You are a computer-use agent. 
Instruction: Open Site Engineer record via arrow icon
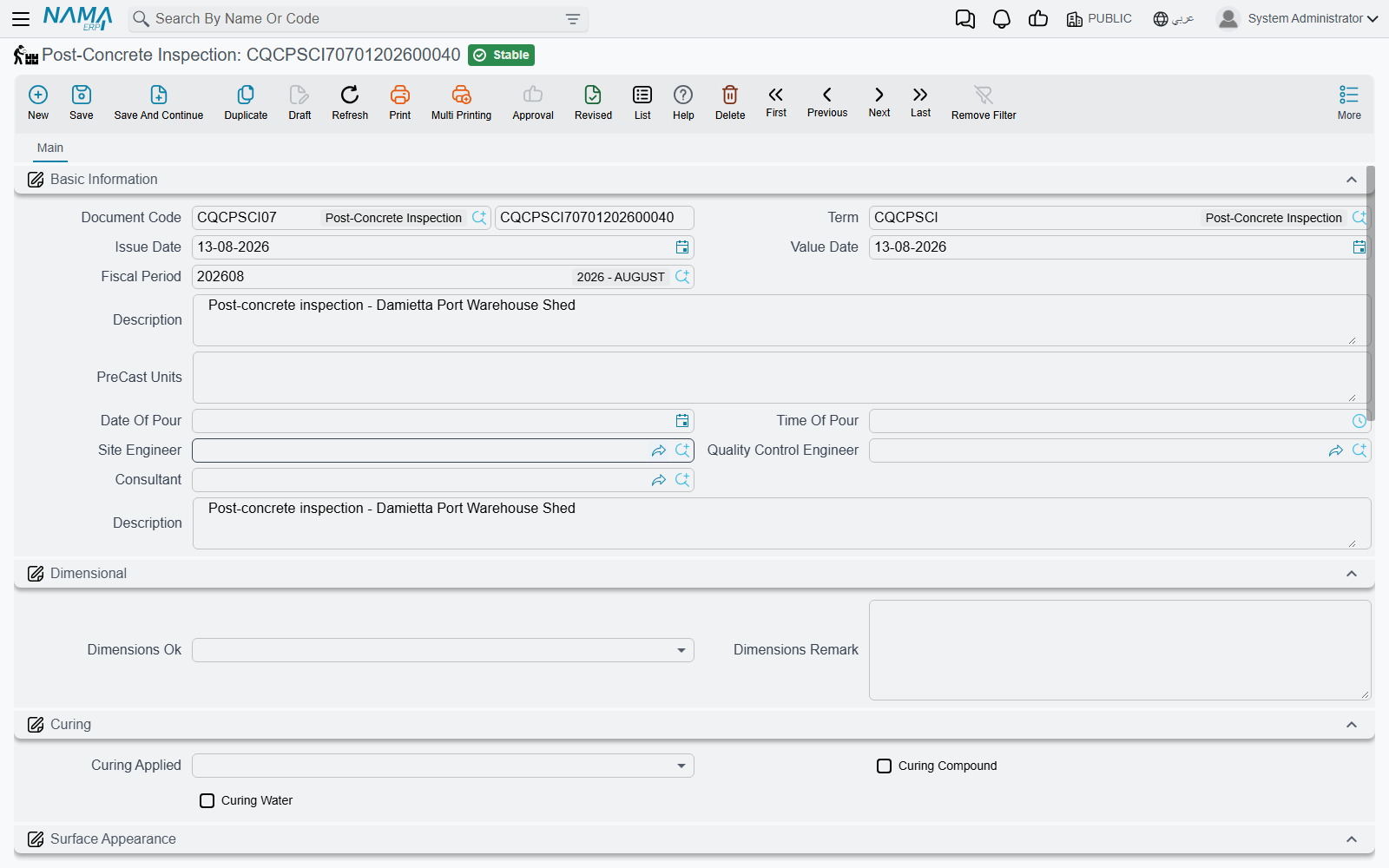pyautogui.click(x=659, y=450)
